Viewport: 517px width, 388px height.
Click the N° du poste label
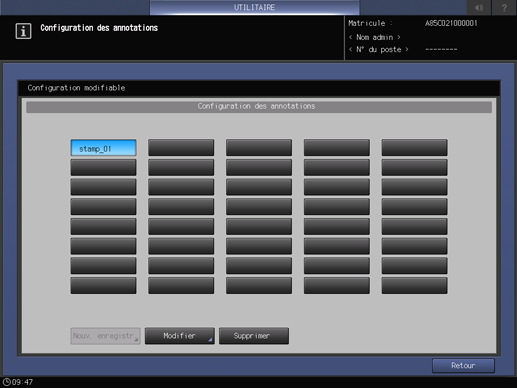tap(378, 50)
